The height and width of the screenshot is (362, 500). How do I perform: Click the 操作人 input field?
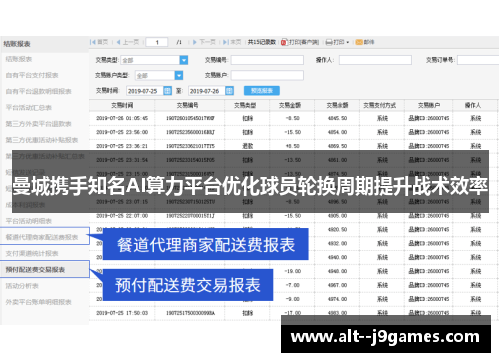click(x=375, y=60)
